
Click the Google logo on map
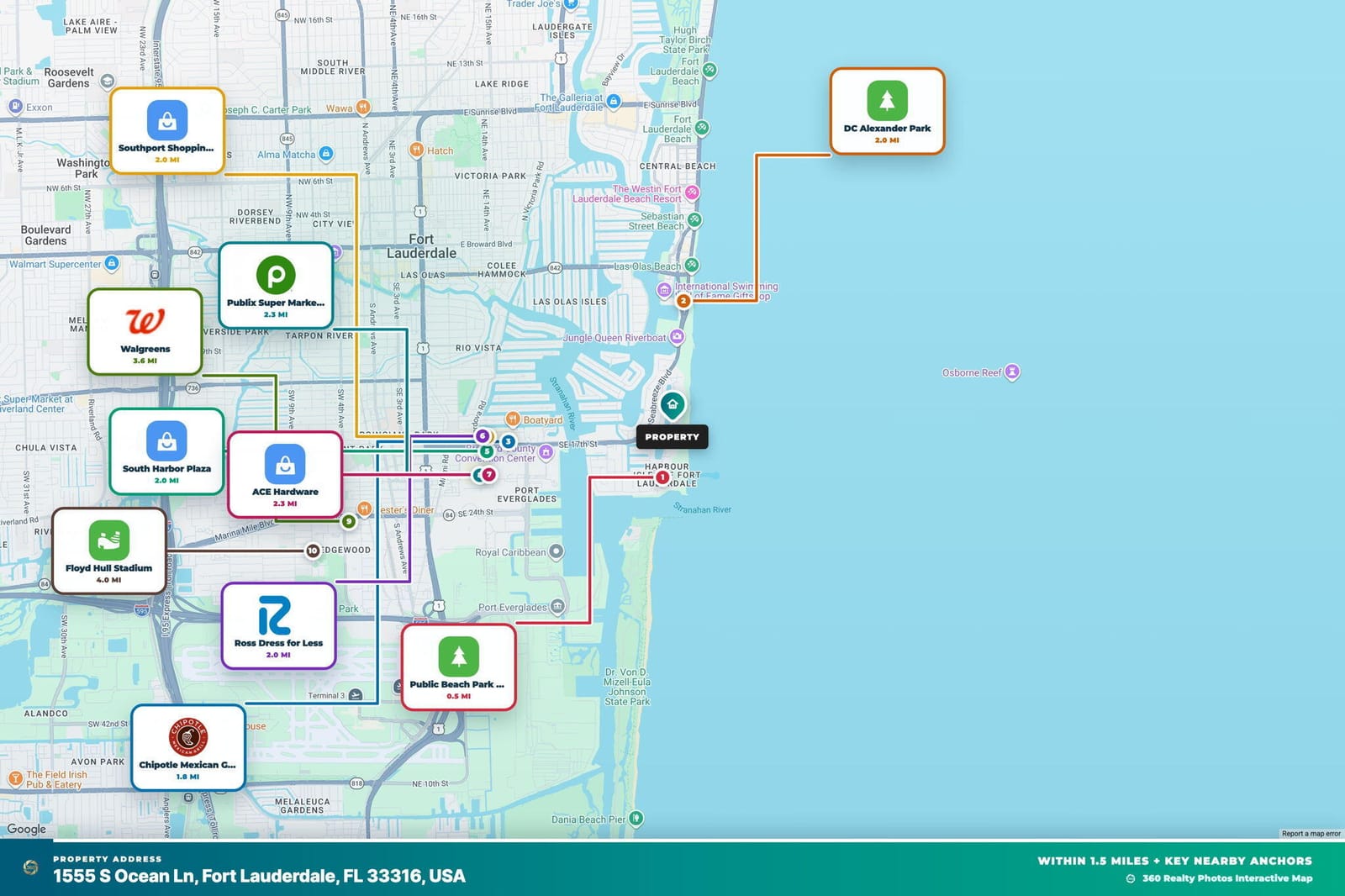coord(27,829)
